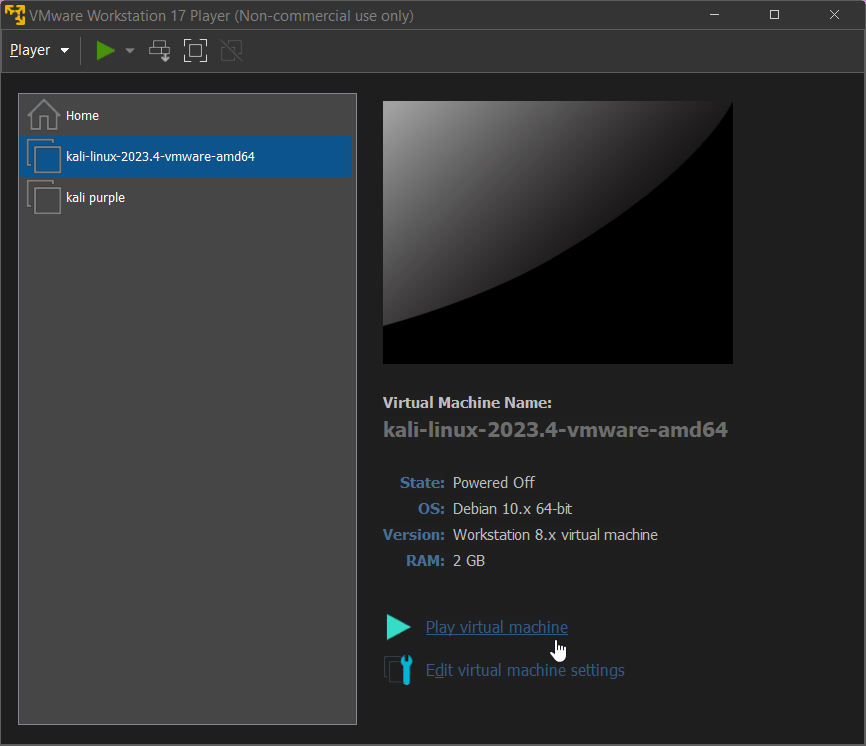
Task: Expand the power options dropdown arrow
Action: (130, 50)
